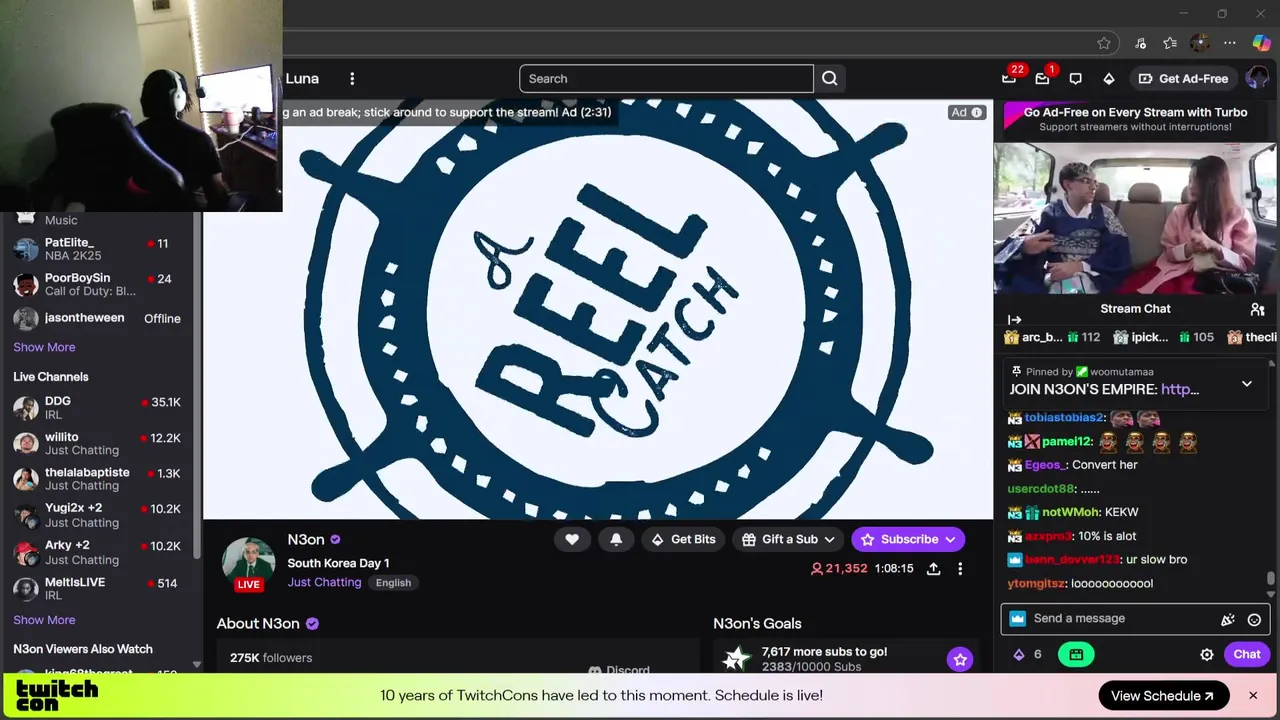The image size is (1280, 720).
Task: Click username Egeos_ in chat
Action: click(1045, 465)
